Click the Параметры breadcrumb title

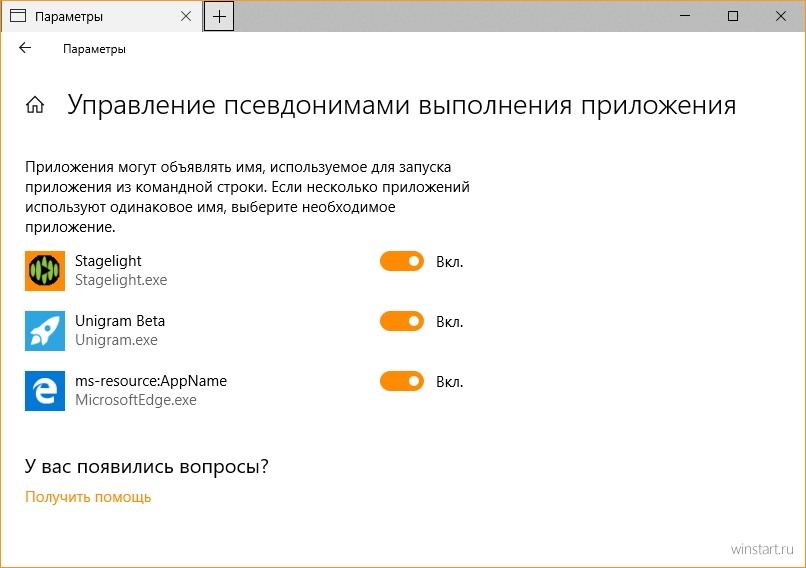click(94, 49)
